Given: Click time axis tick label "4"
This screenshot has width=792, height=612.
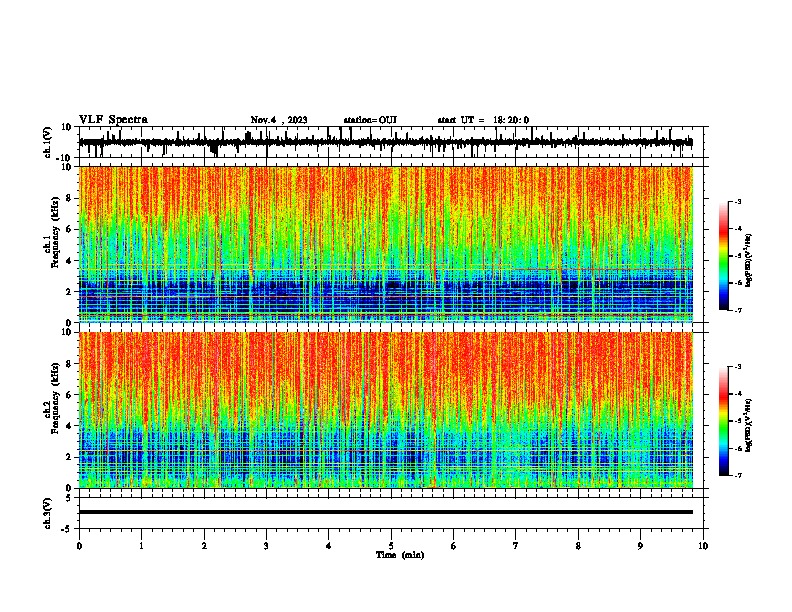Looking at the screenshot, I should [329, 546].
